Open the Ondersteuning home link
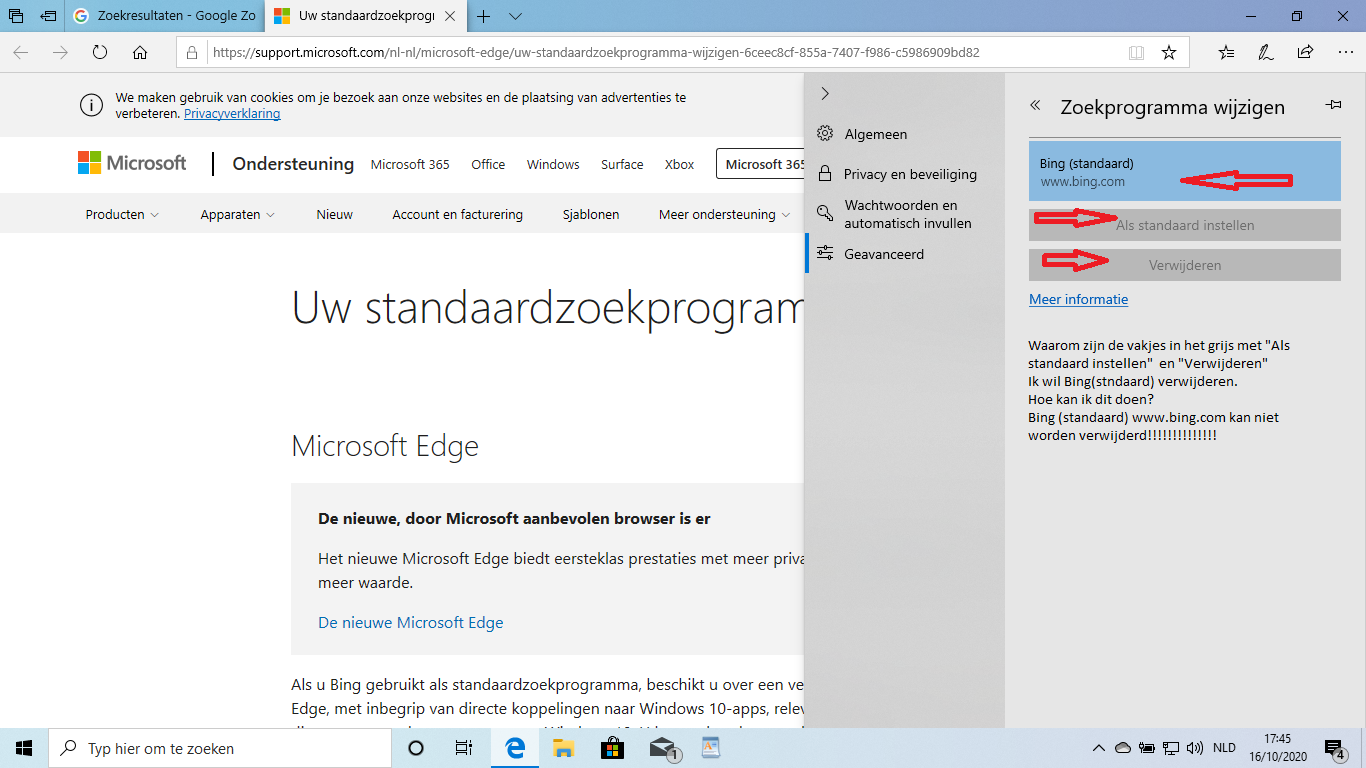This screenshot has width=1366, height=768. point(293,164)
